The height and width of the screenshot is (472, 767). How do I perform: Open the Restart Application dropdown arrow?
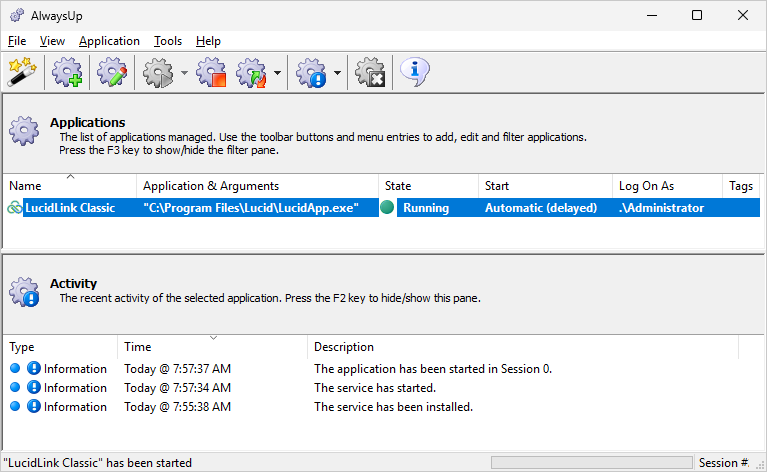click(277, 73)
